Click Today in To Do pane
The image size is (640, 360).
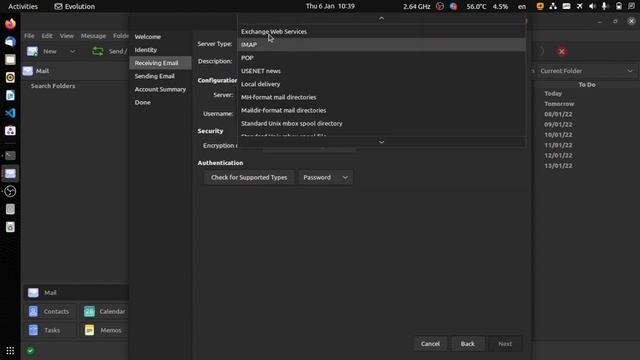tap(553, 93)
